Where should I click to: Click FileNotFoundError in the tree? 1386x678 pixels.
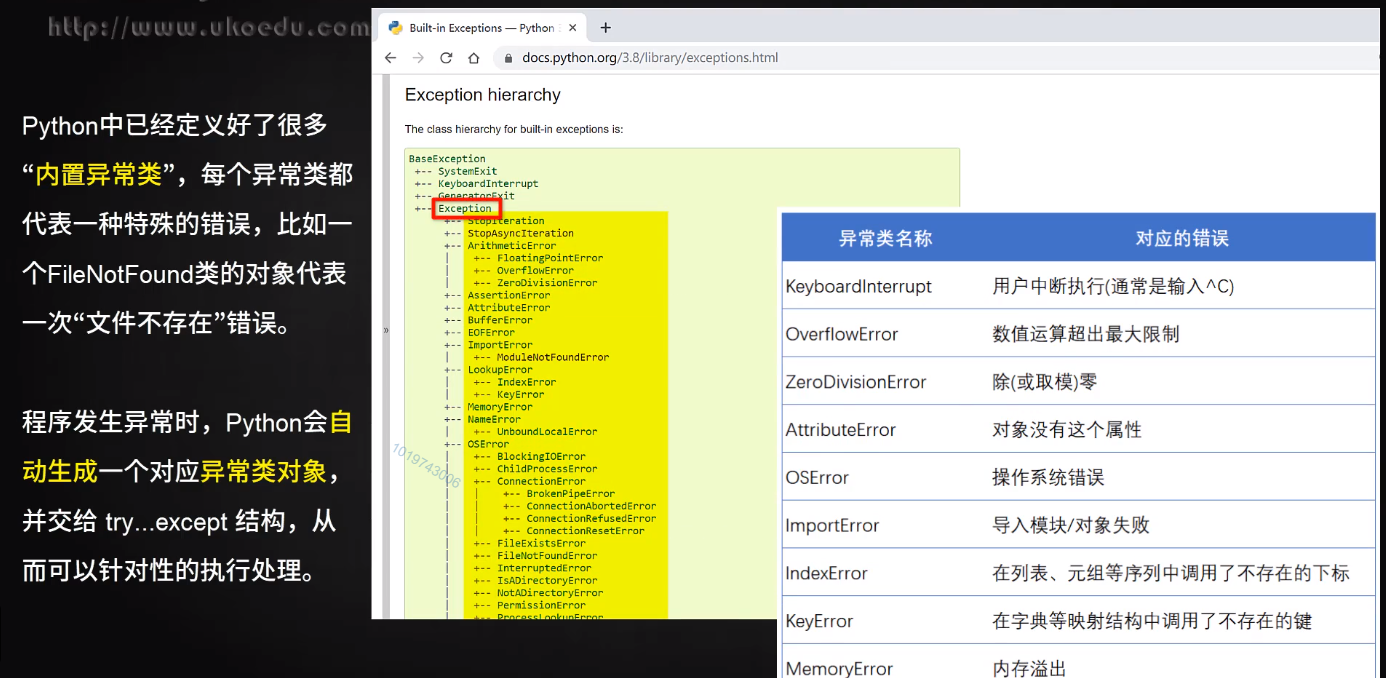(547, 556)
